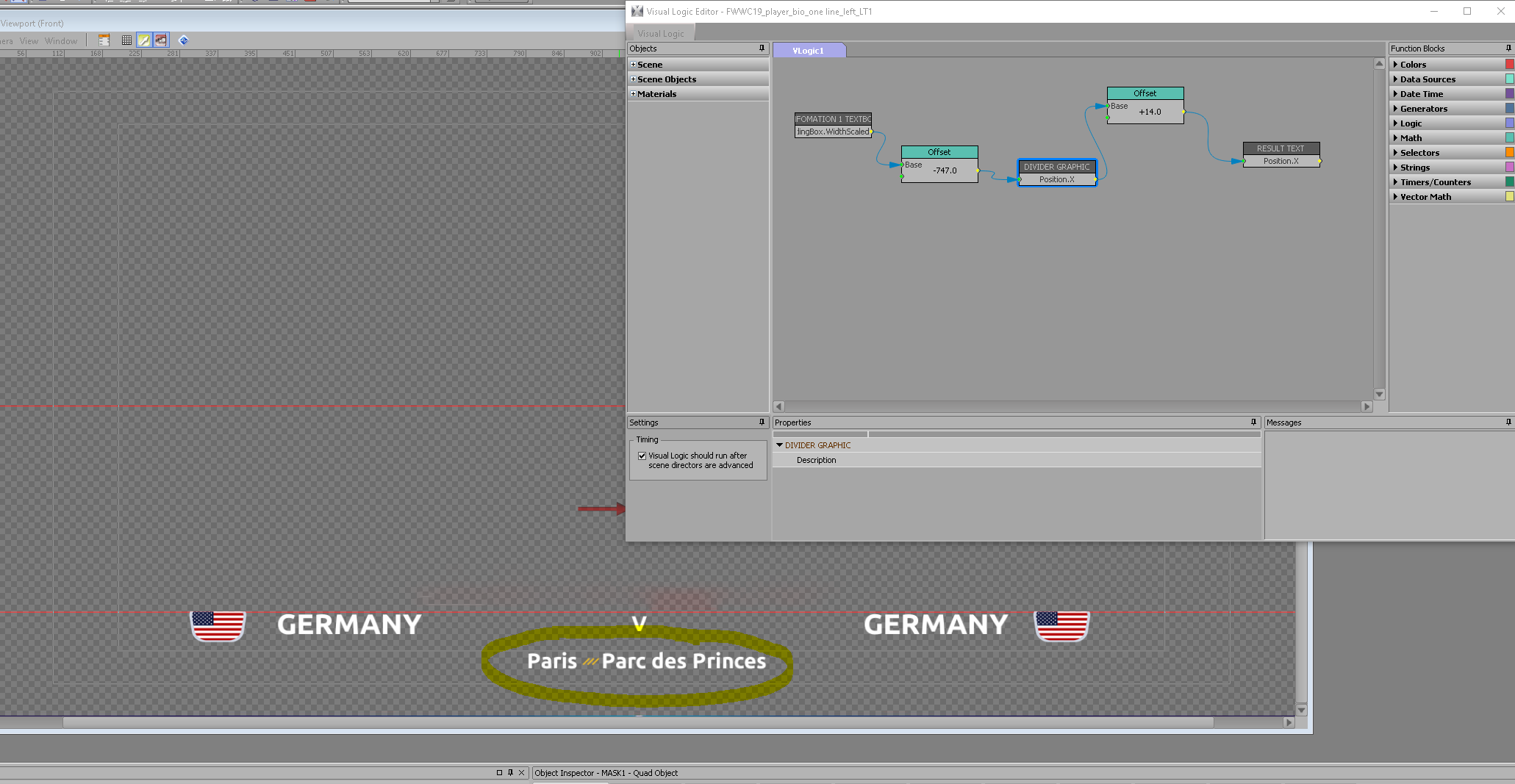Click the viewport horizontal scrollbar right arrow
Screen dimensions: 1515x784
tap(1288, 722)
